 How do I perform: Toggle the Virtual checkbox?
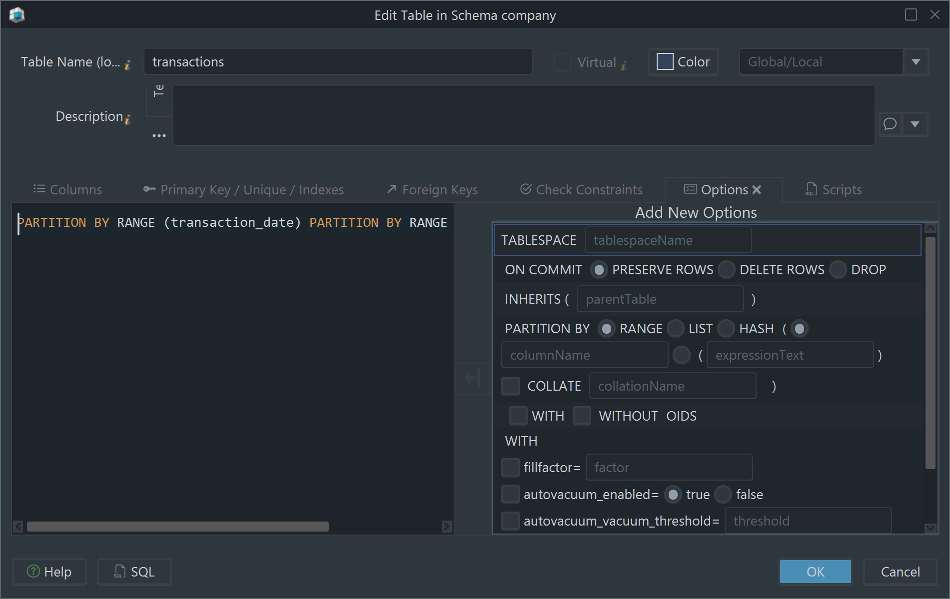coord(562,62)
